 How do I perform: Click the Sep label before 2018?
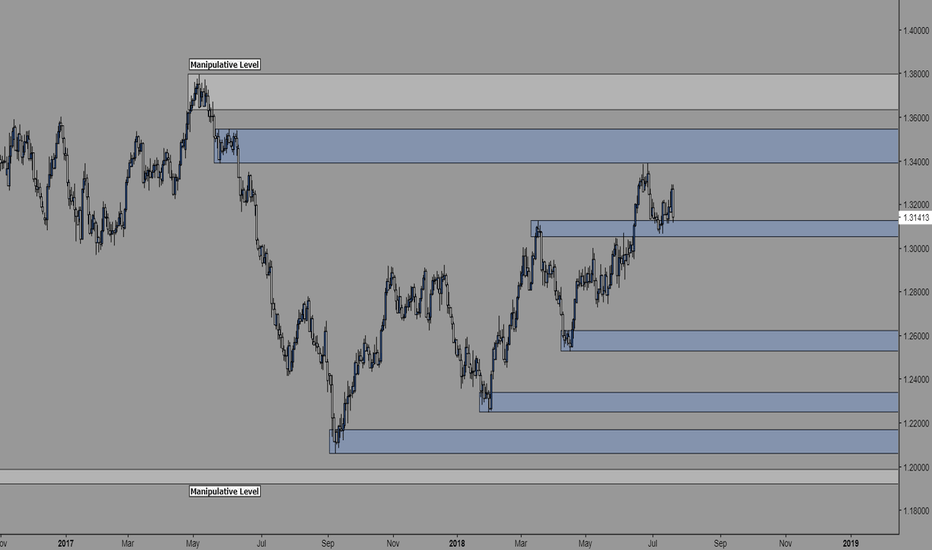coord(328,543)
